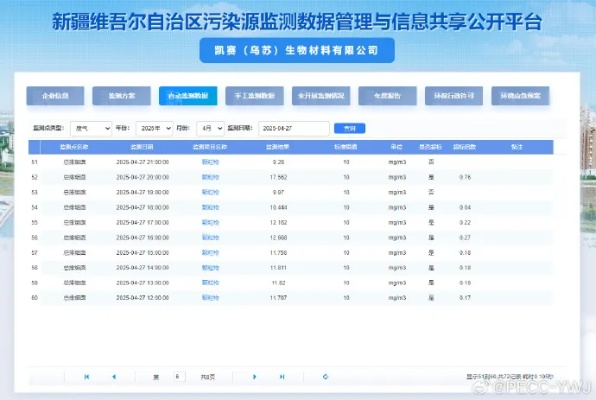Go to next page of results
Viewport: 596px width, 400px height.
click(254, 377)
